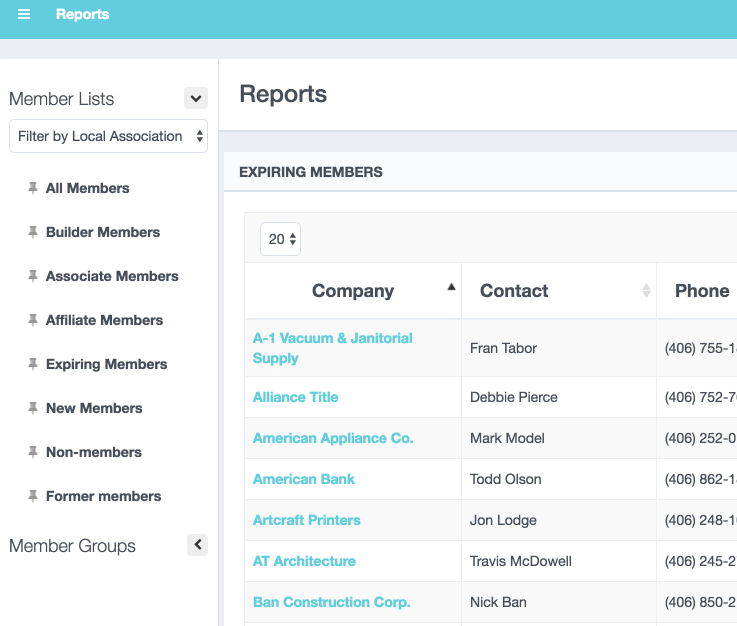Screen dimensions: 737x626
Task: Open the Non-members list
Action: point(94,452)
